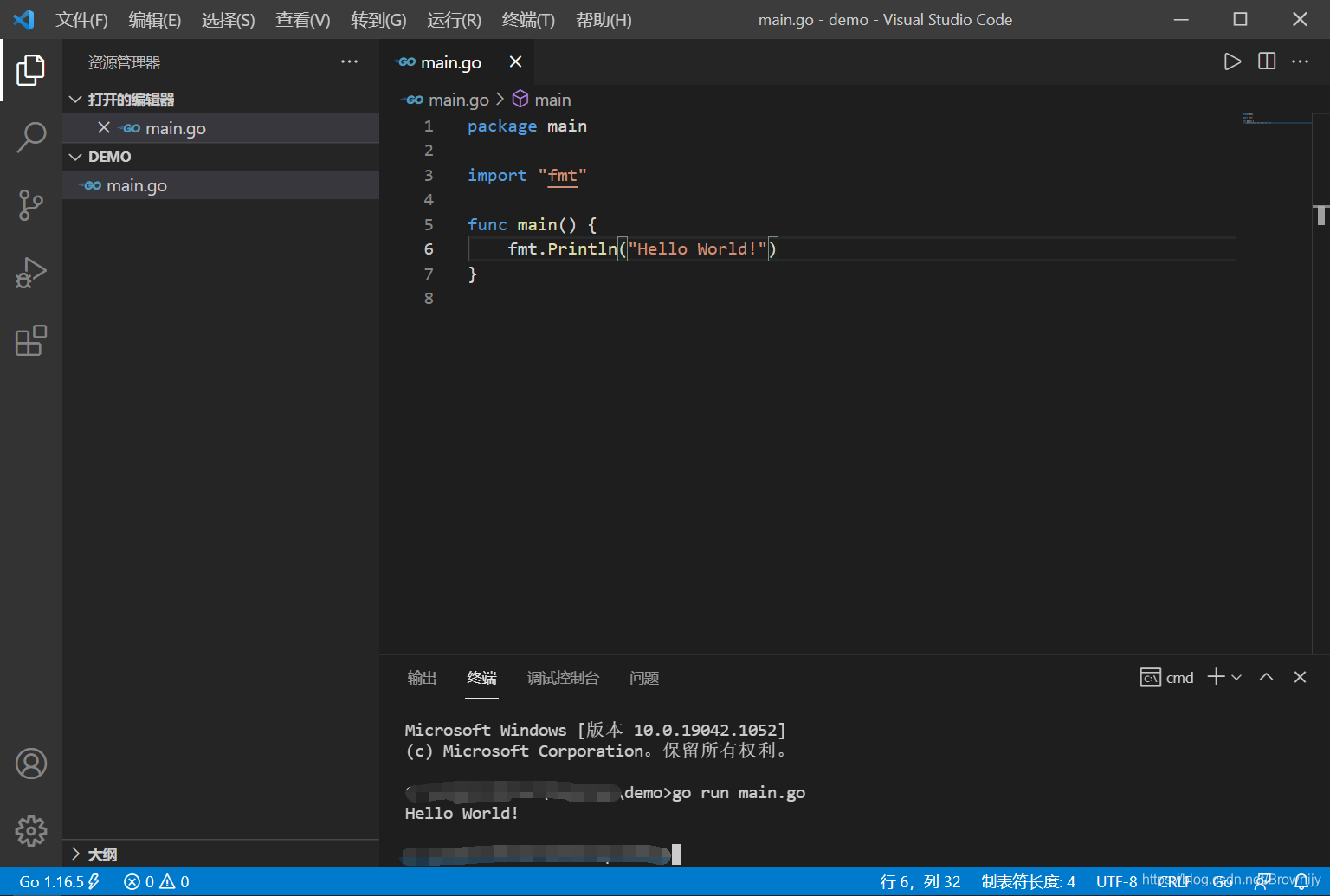1330x896 pixels.
Task: Click the Println function call
Action: 583,248
